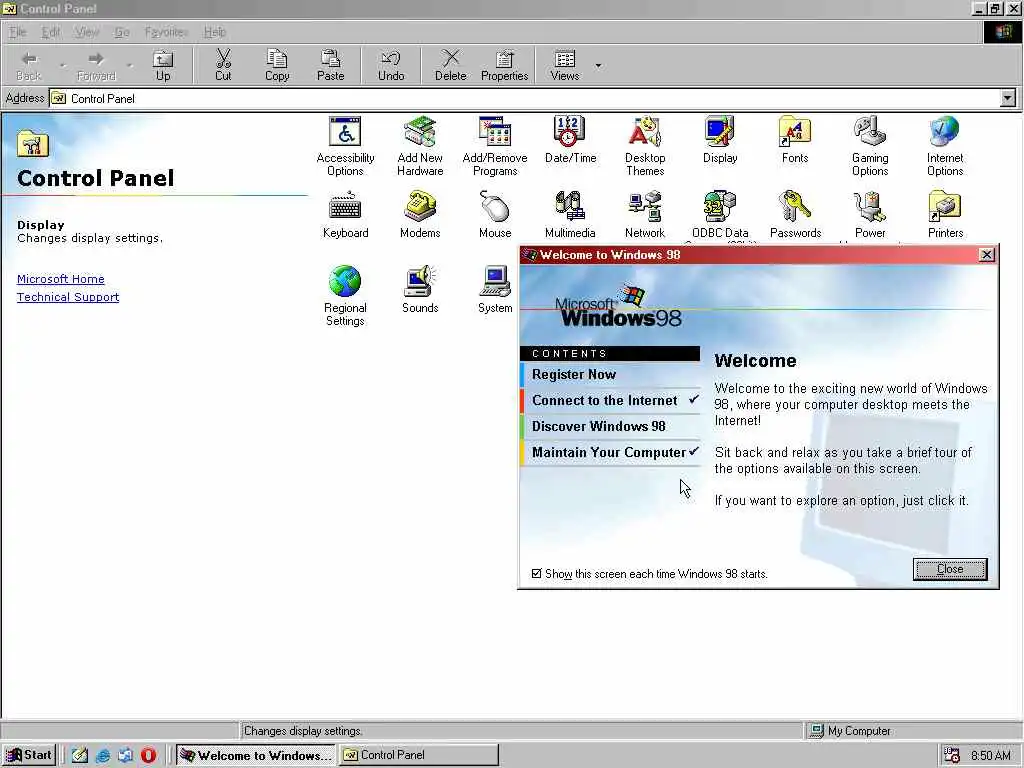This screenshot has height=768, width=1024.
Task: Open the Multimedia icon
Action: click(x=570, y=215)
